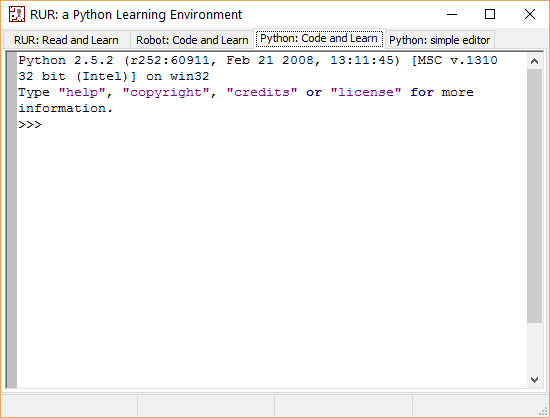Maximize the RUR window
Viewport: 550px width, 418px height.
(x=490, y=14)
